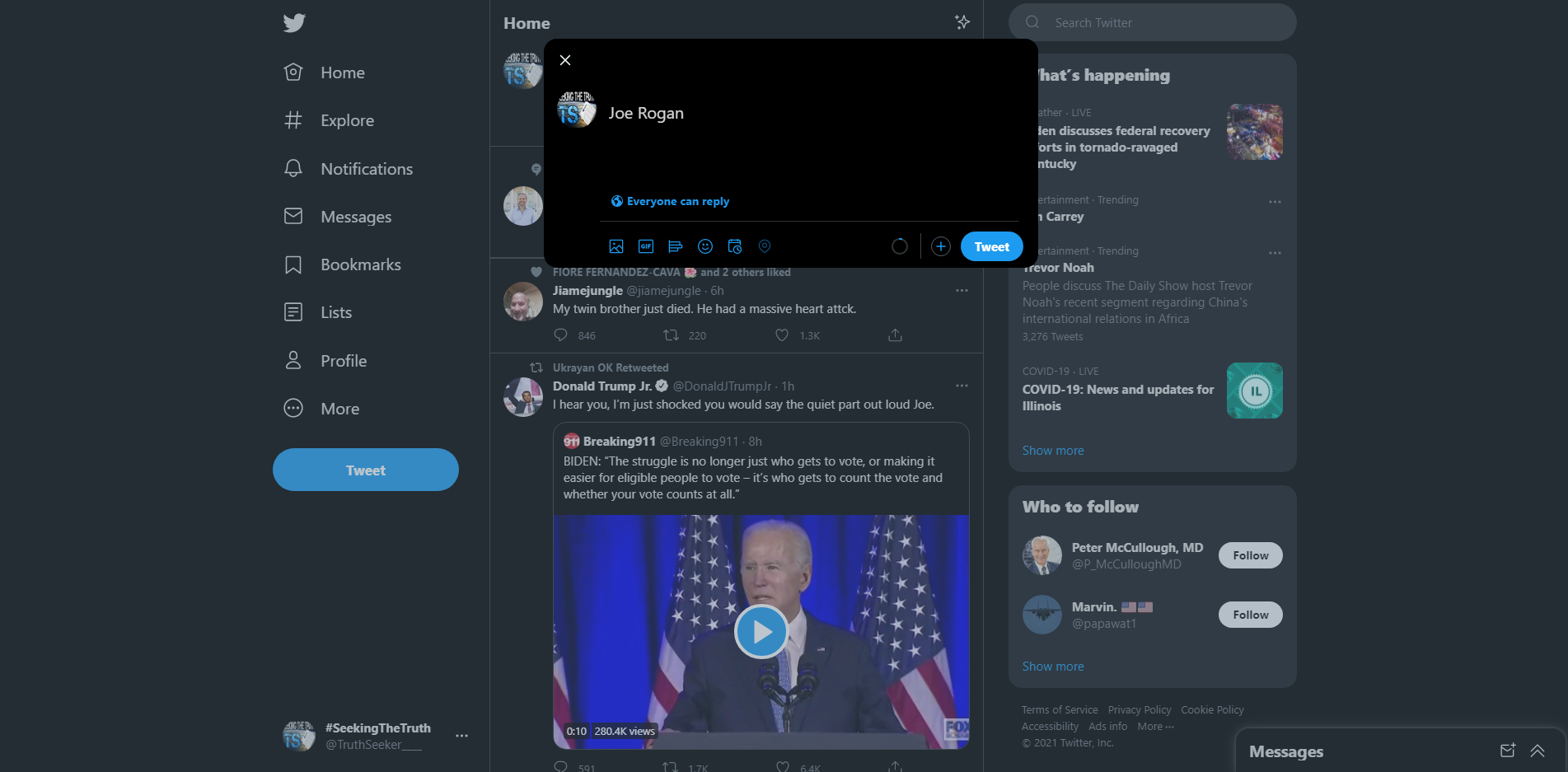Open more options on Trevor Noah trend
This screenshot has width=1568, height=772.
(1274, 252)
